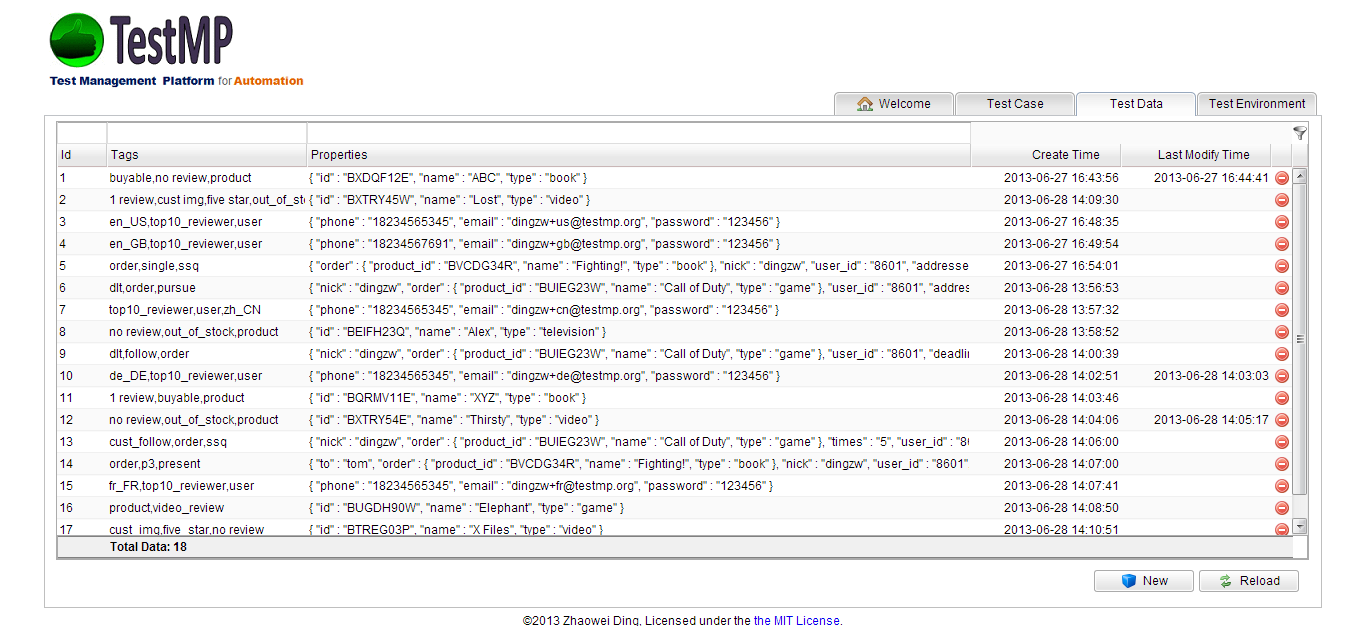Remove row 10 with the red minus icon
The image size is (1349, 626).
(1281, 375)
